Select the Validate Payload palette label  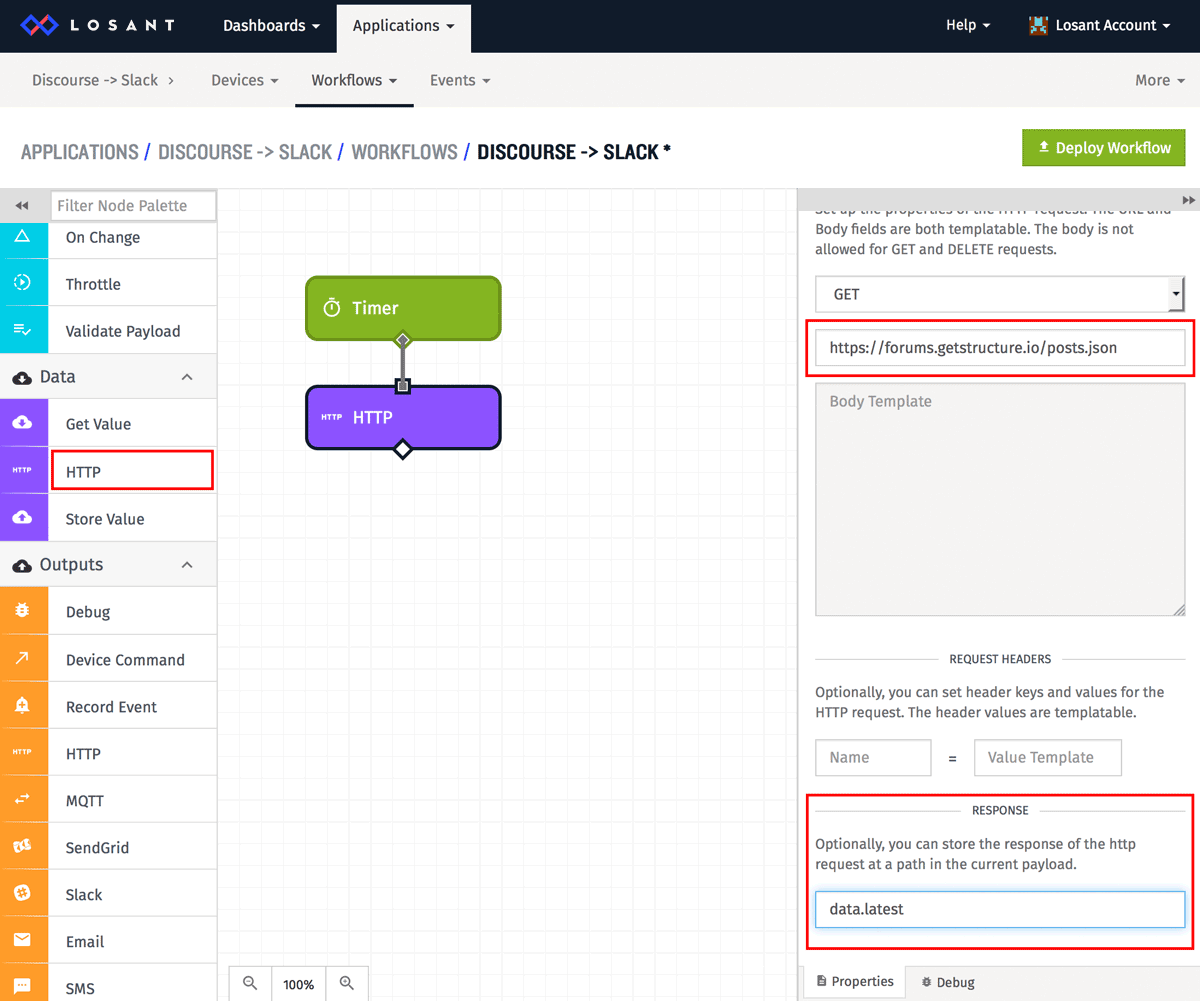point(123,331)
